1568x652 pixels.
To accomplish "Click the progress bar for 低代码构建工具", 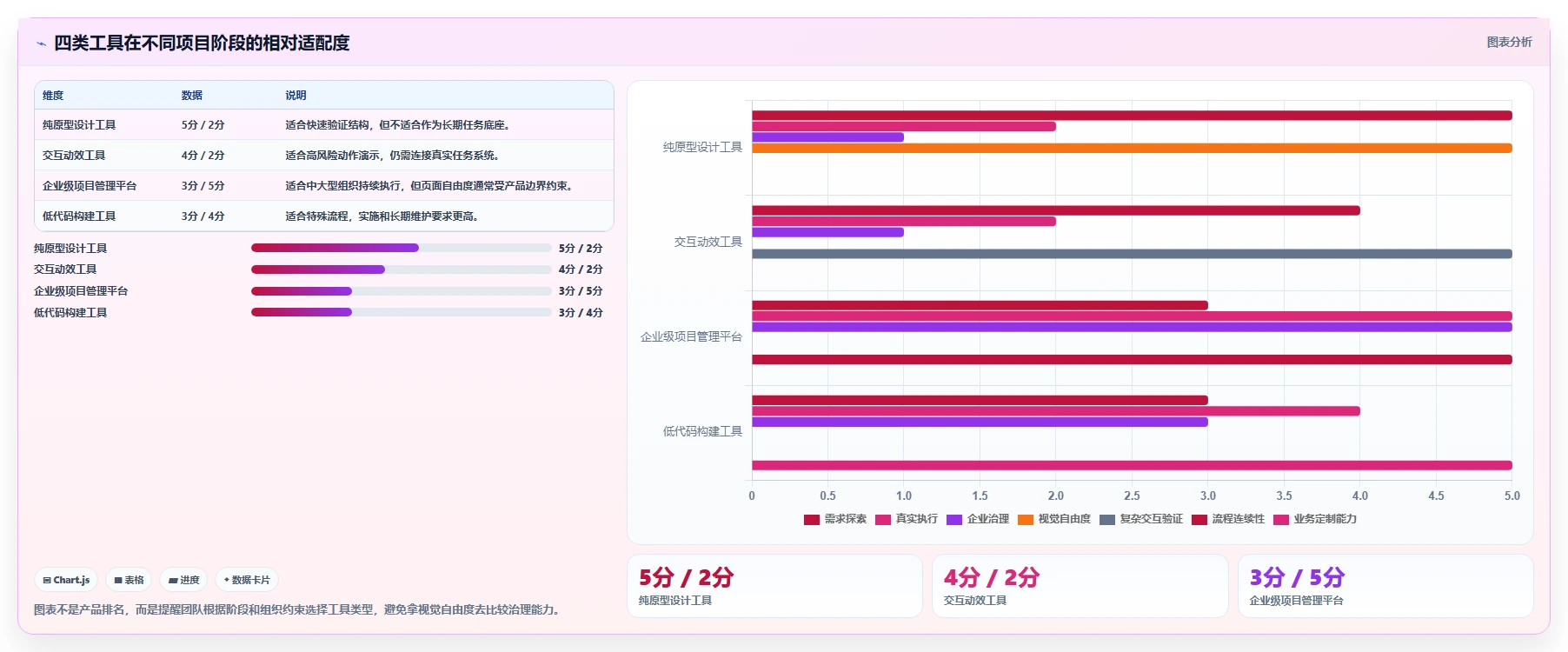I will (x=402, y=312).
